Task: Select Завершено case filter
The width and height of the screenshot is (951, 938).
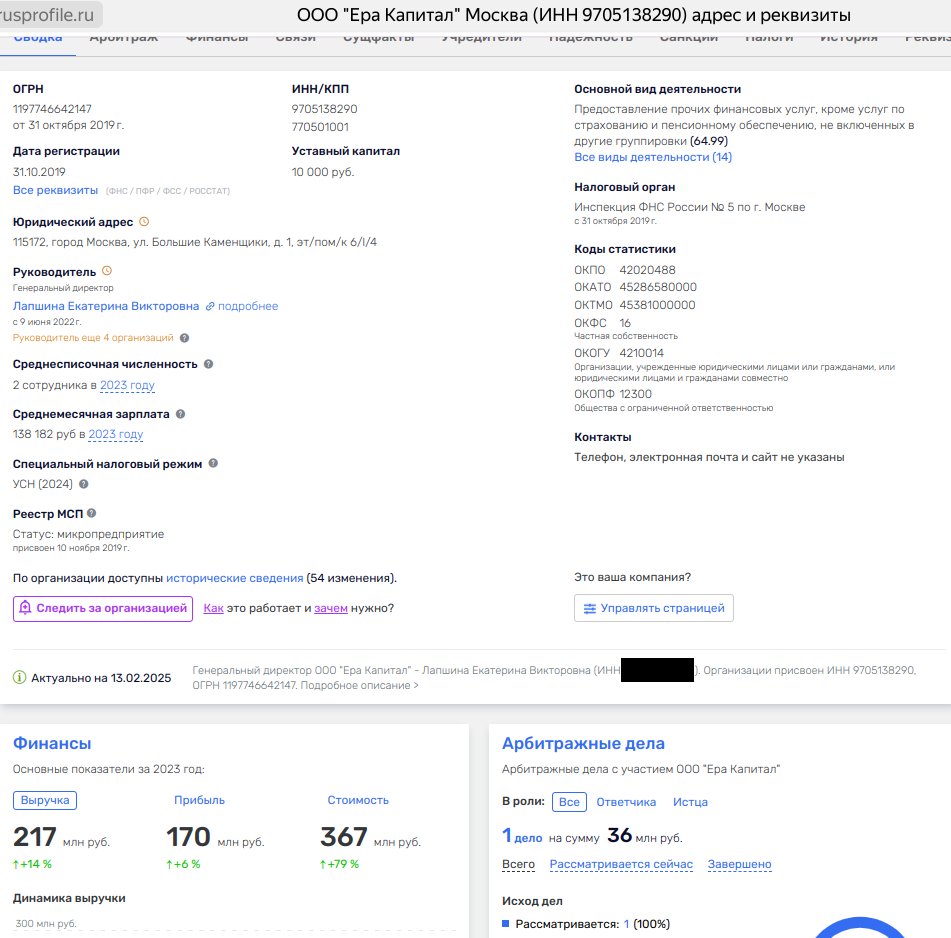Action: (739, 864)
